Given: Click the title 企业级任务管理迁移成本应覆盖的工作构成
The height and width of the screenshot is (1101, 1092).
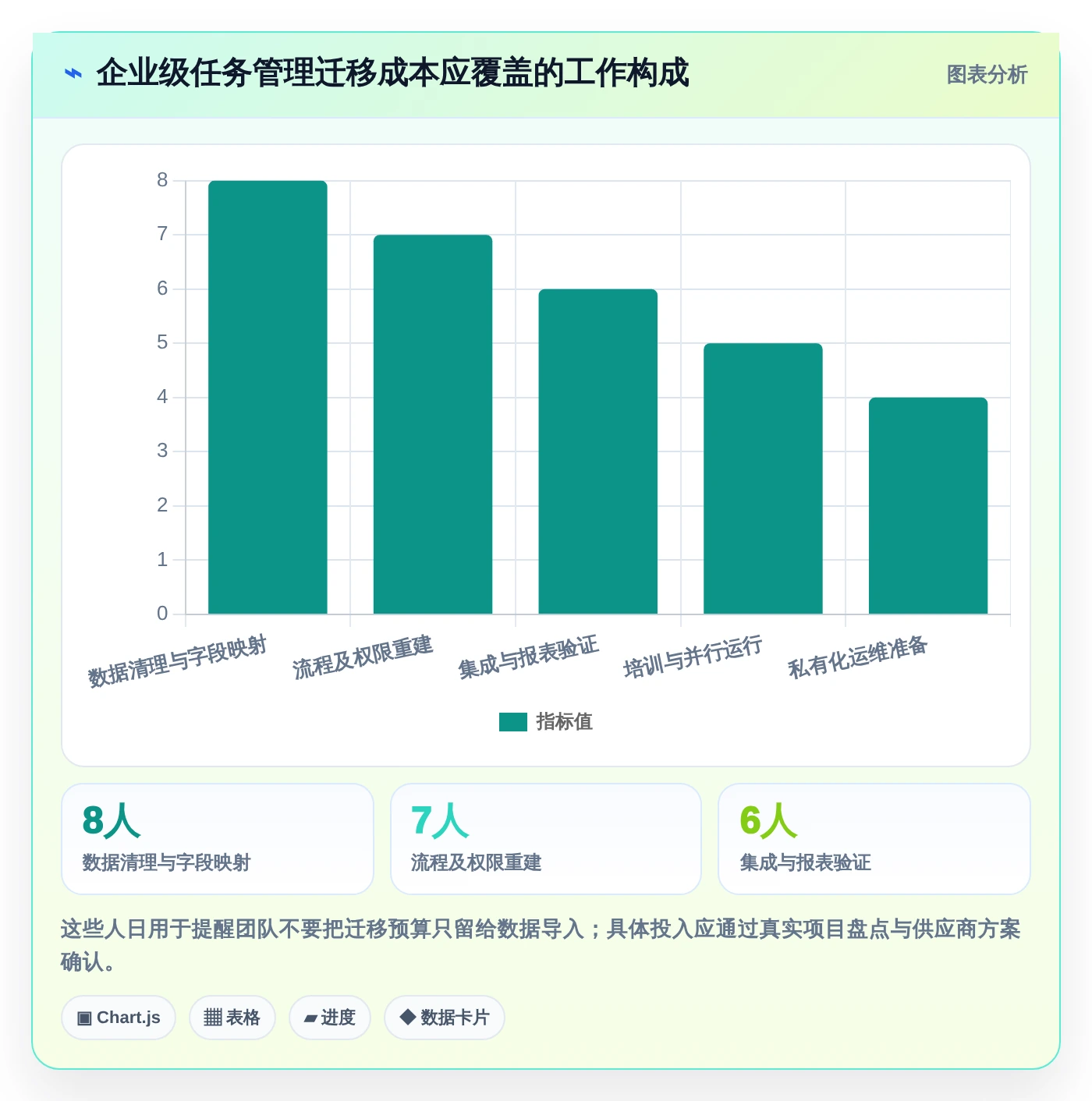Looking at the screenshot, I should [x=392, y=73].
